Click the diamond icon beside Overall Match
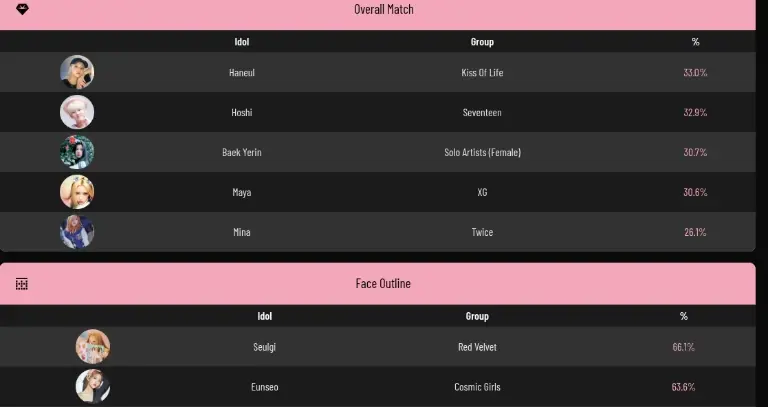The width and height of the screenshot is (768, 407). click(22, 9)
